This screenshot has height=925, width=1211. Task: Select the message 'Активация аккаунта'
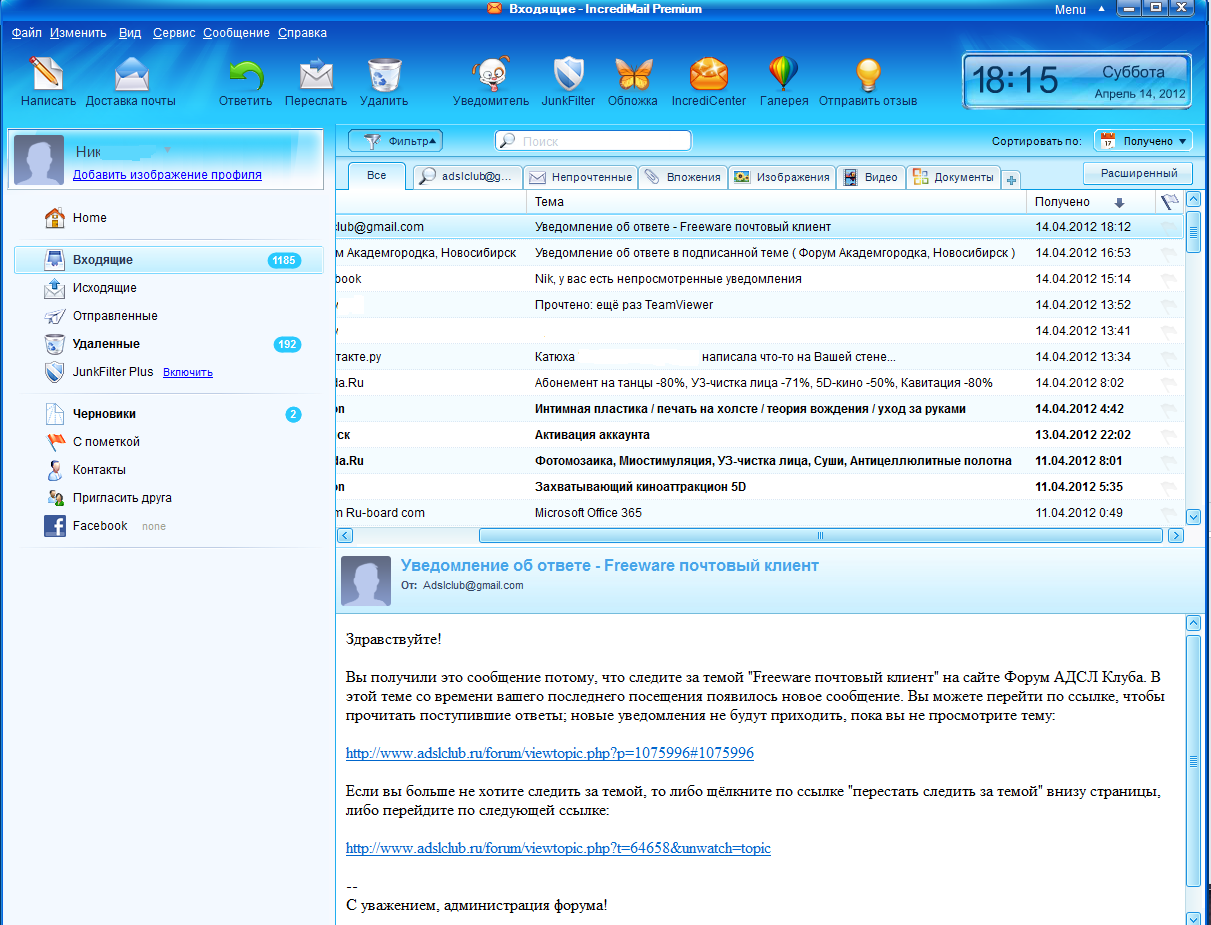[760, 435]
